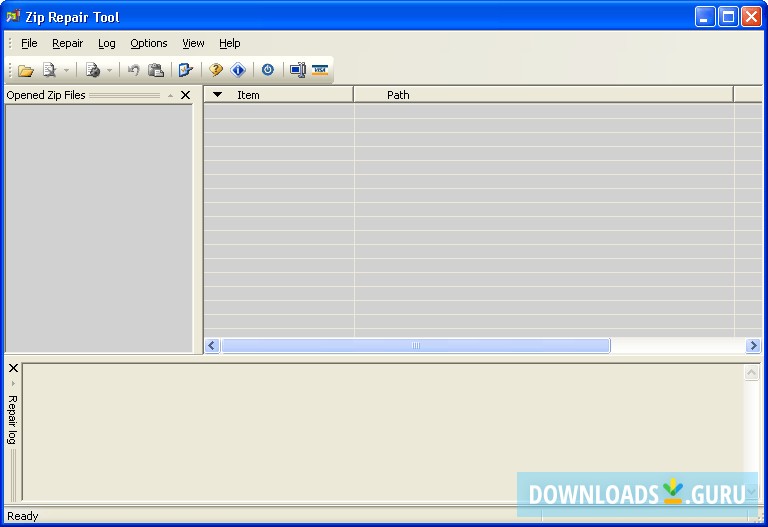Click the Opened Zip Files panel title

[46, 95]
